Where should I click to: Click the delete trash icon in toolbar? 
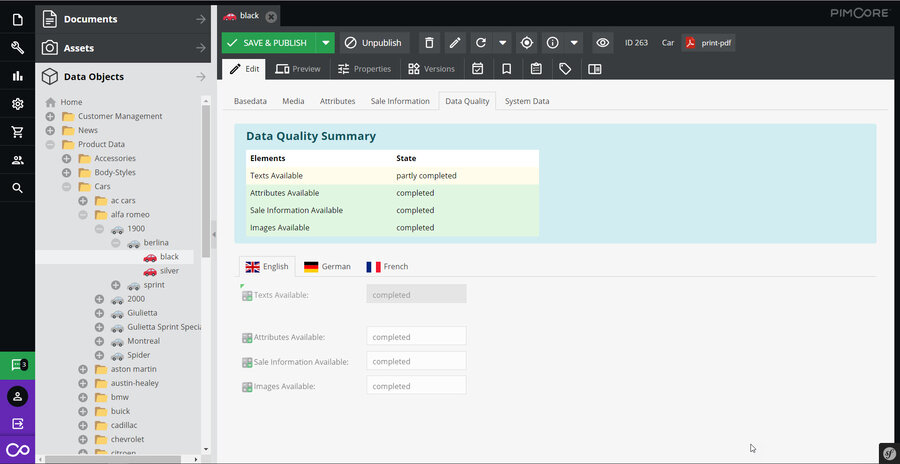point(429,43)
